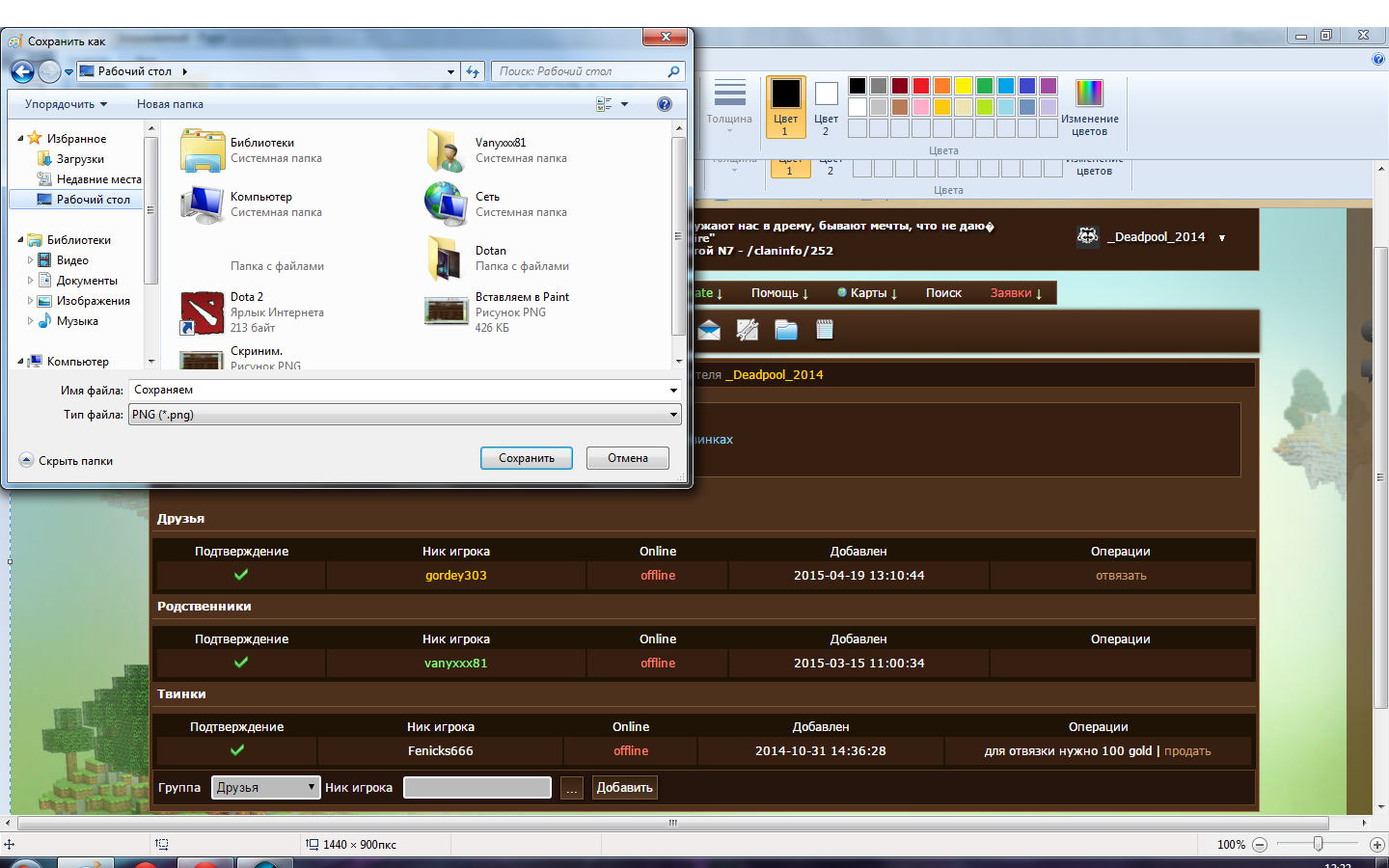Pick the black color swatch
Viewport: 1389px width, 868px height.
coord(858,86)
